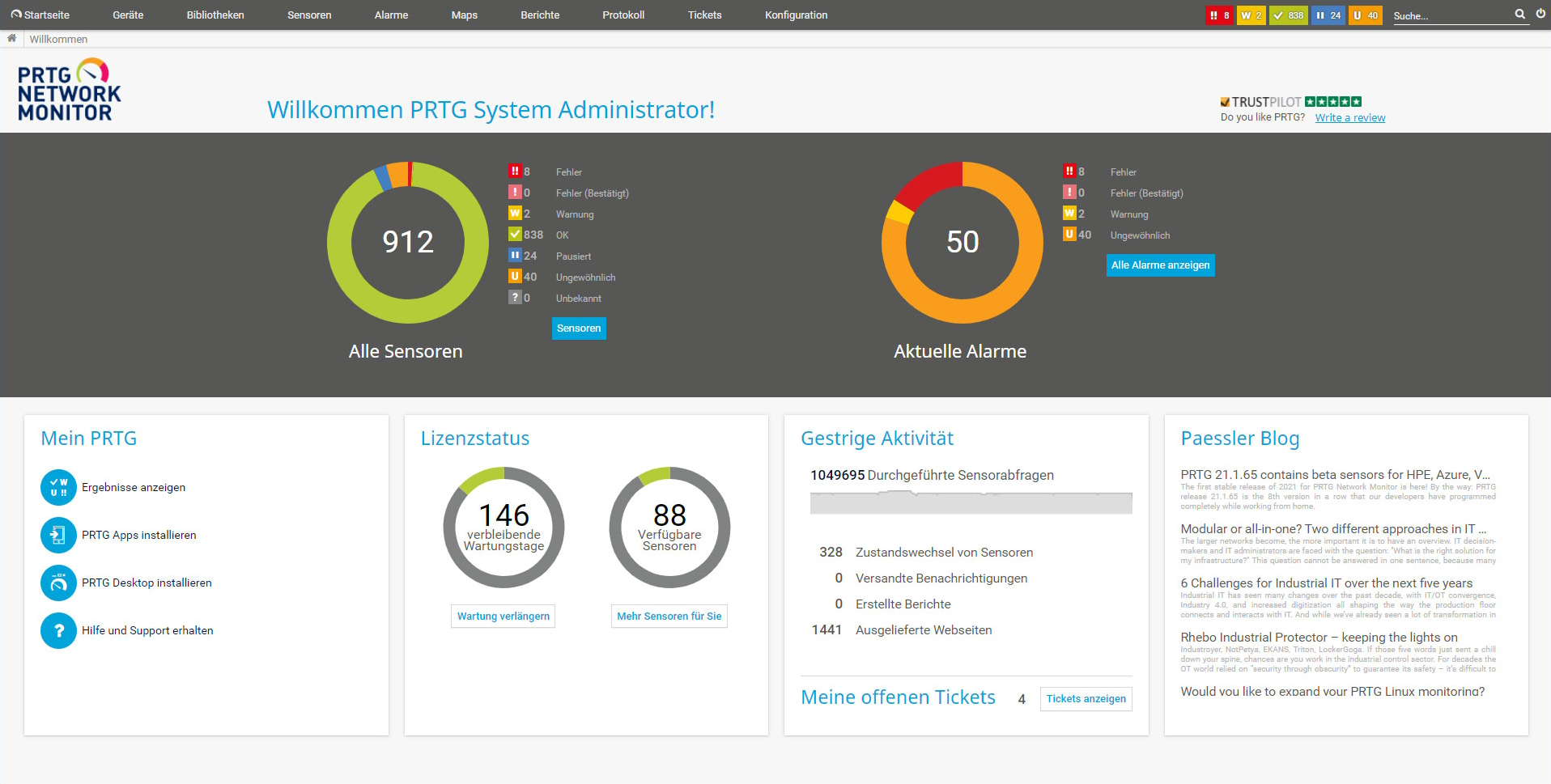Open the Sensoren menu in the top bar
The image size is (1551, 784).
309,15
